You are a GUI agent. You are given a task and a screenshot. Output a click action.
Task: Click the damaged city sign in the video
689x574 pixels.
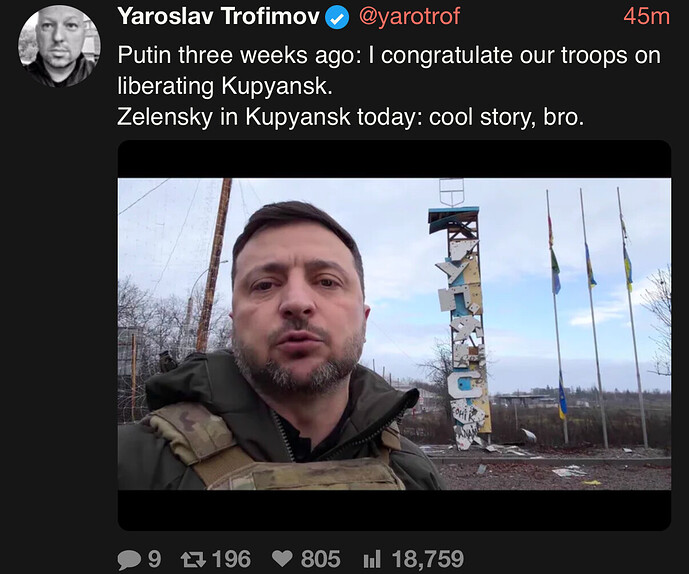(462, 320)
